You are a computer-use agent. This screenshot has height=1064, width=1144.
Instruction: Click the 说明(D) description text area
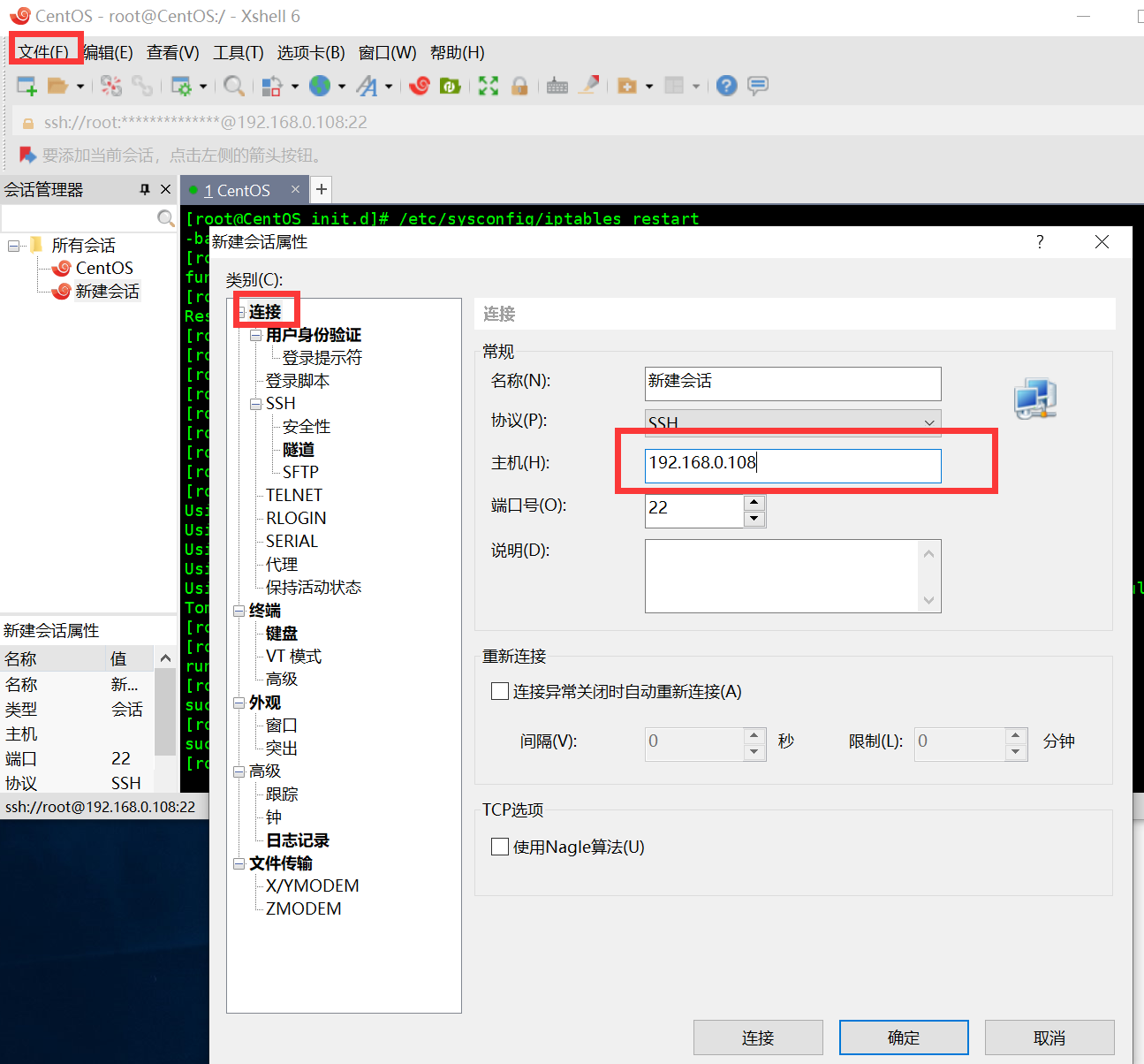pyautogui.click(x=793, y=576)
